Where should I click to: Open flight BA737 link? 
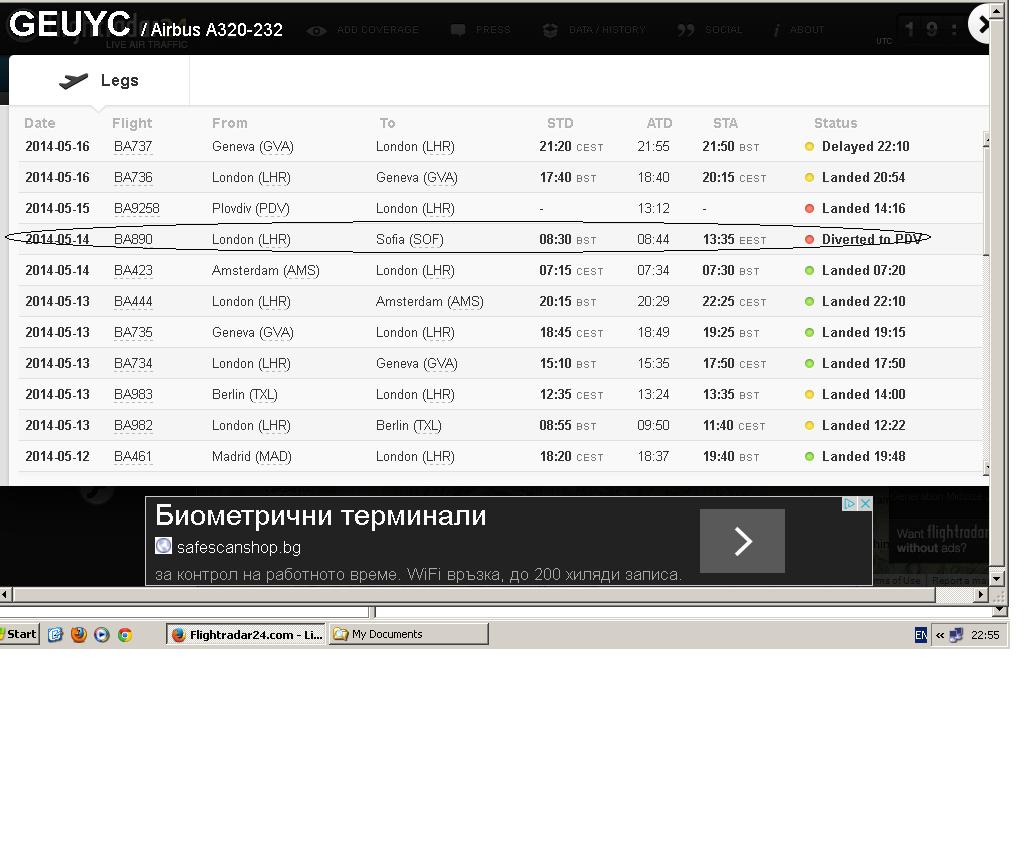[133, 146]
